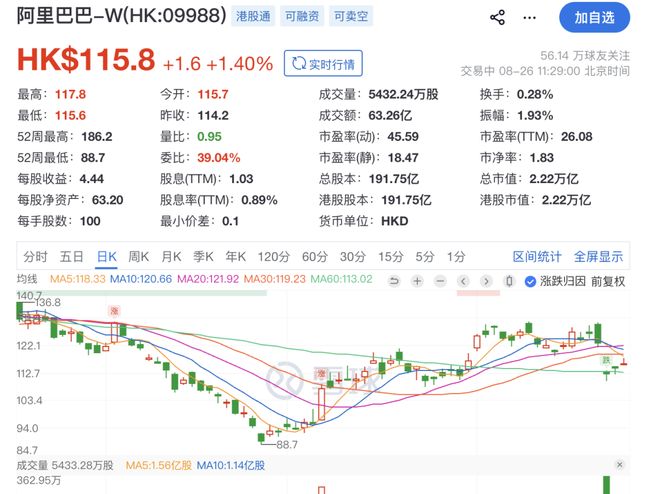Viewport: 660px width, 494px height.
Task: Select the 120分 chart tab
Action: pos(274,256)
